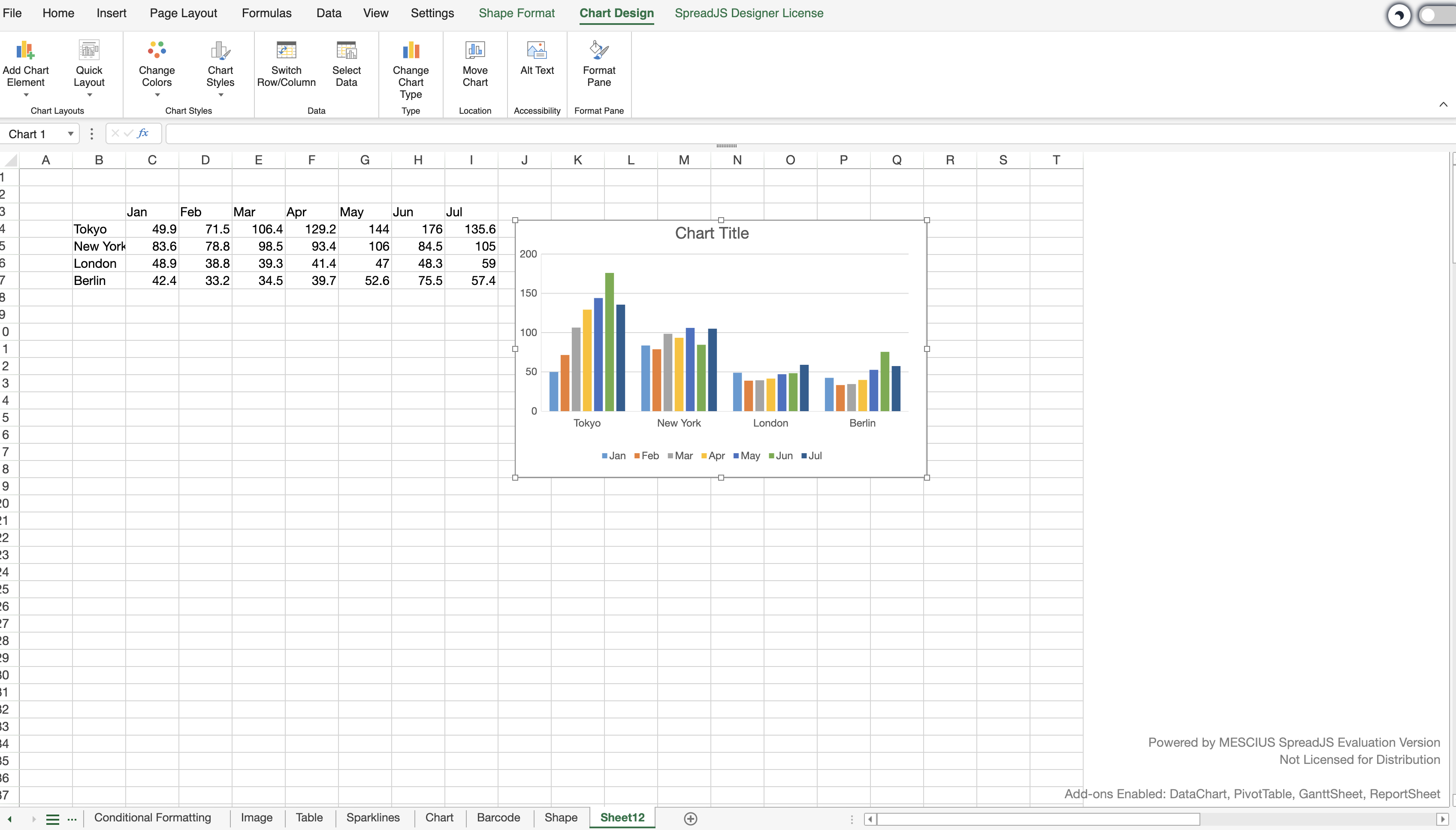Open the Select Data icon

click(346, 51)
